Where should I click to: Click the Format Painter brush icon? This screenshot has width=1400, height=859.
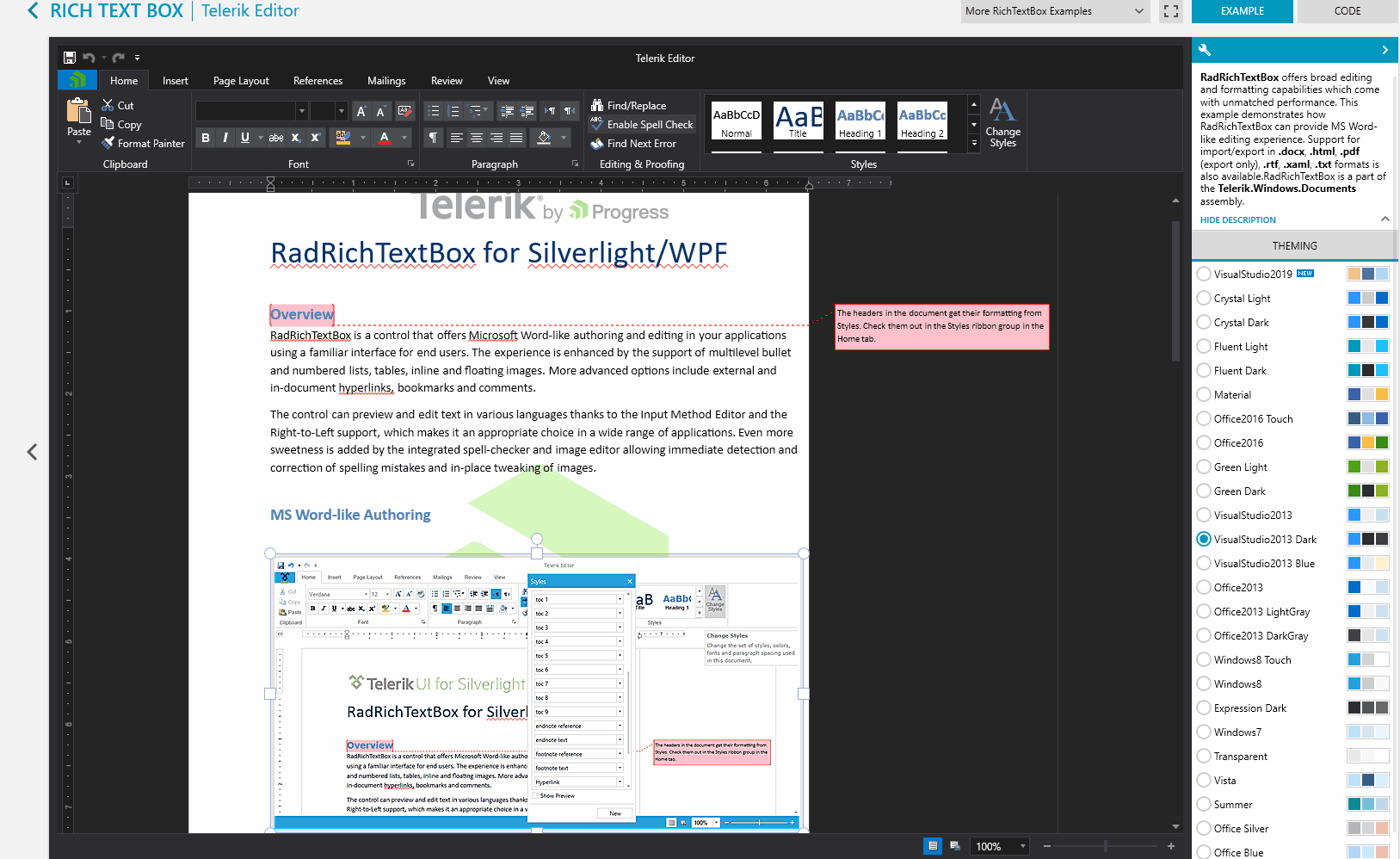coord(108,143)
